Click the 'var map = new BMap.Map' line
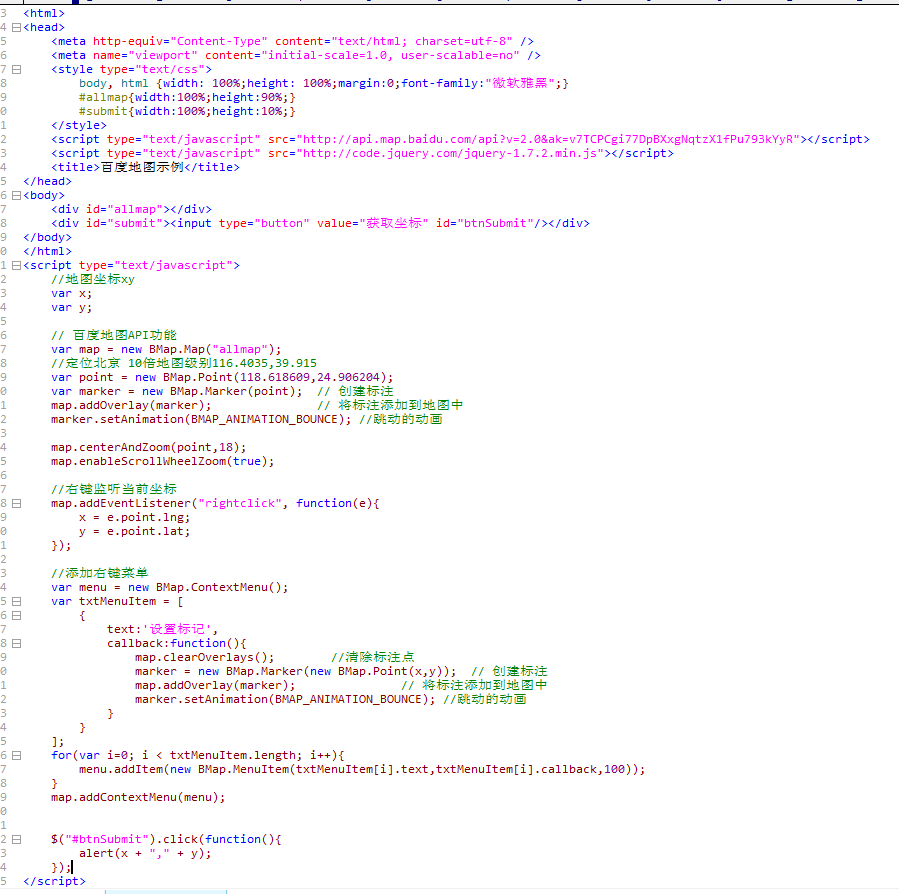 click(x=166, y=349)
